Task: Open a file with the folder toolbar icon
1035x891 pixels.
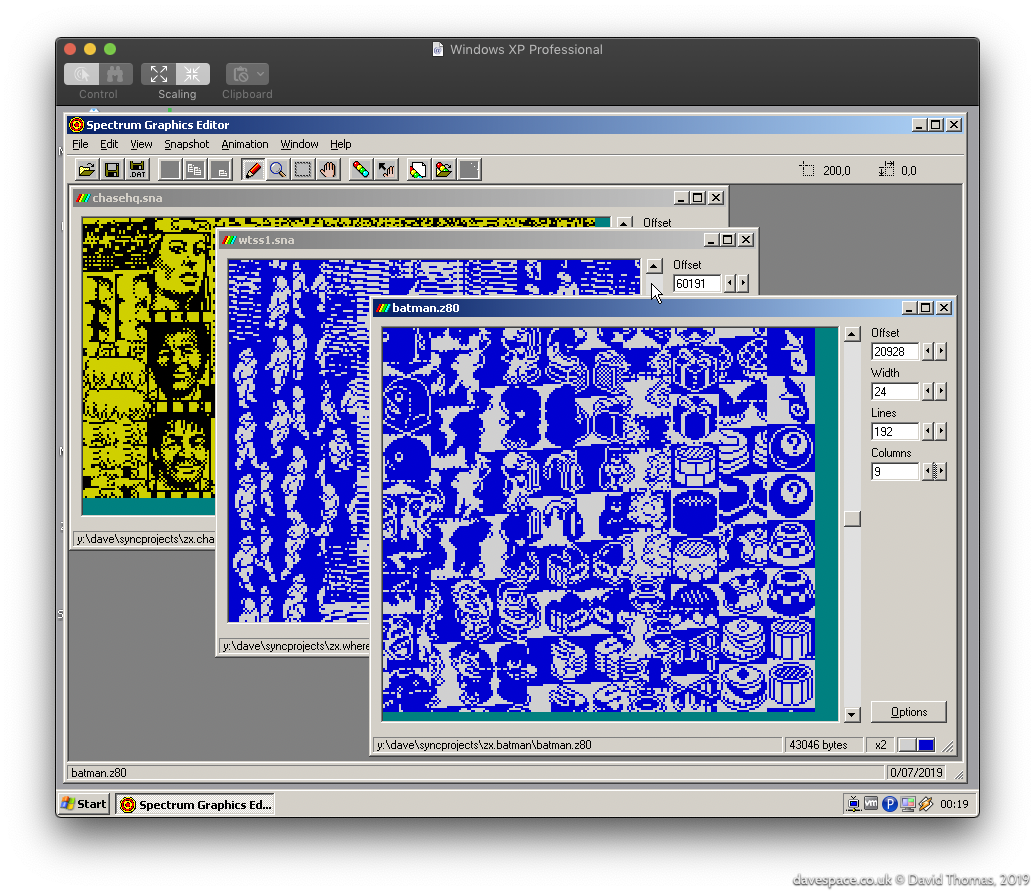Action: coord(86,170)
